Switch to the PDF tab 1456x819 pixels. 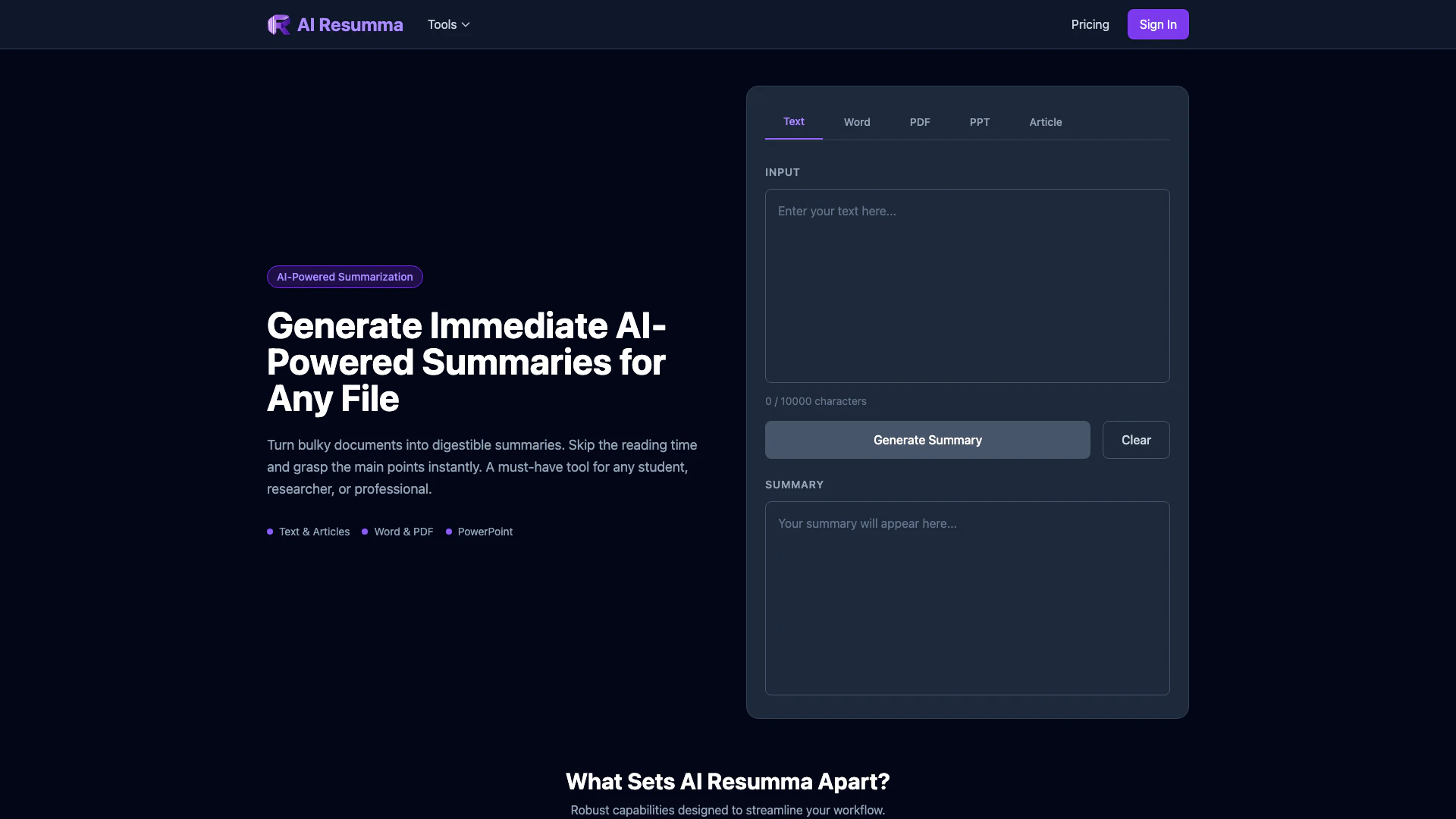click(919, 122)
